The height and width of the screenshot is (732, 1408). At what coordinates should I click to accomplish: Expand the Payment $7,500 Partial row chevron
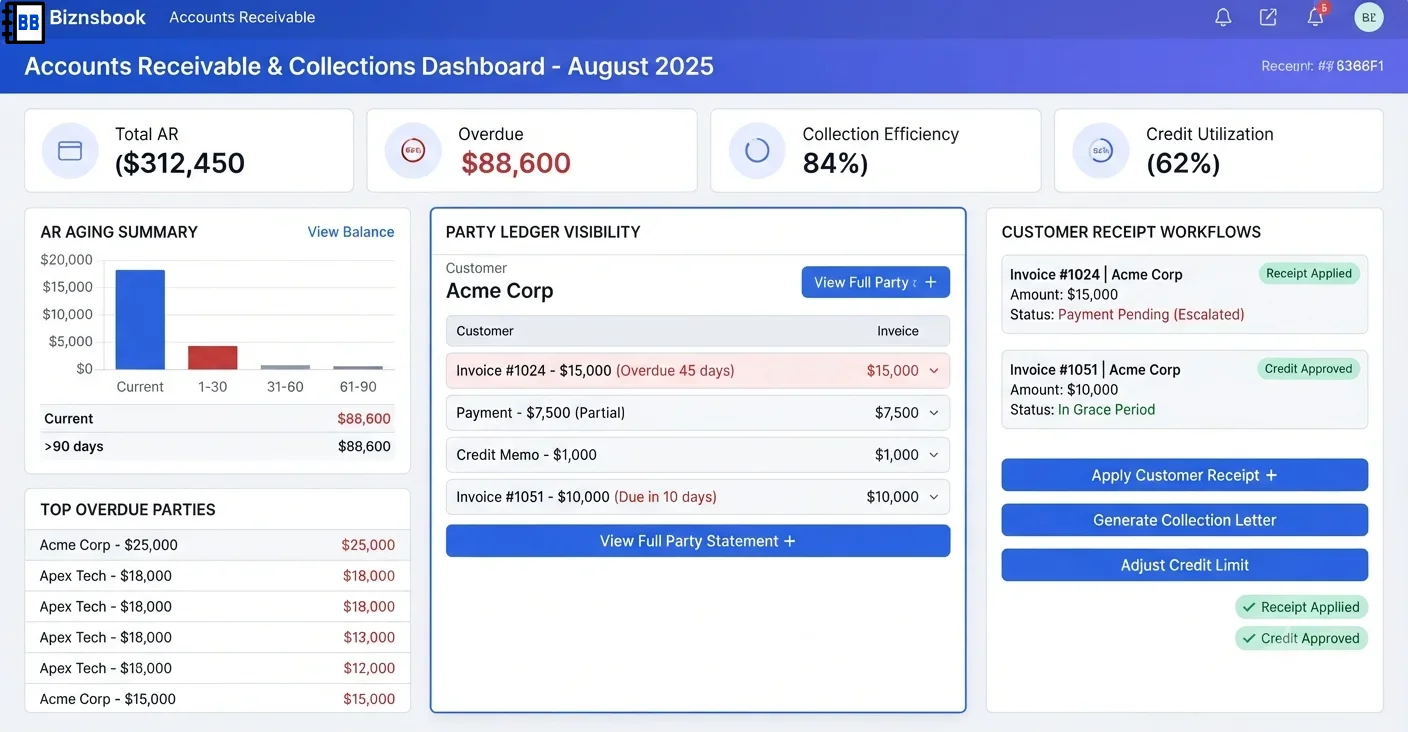[934, 413]
